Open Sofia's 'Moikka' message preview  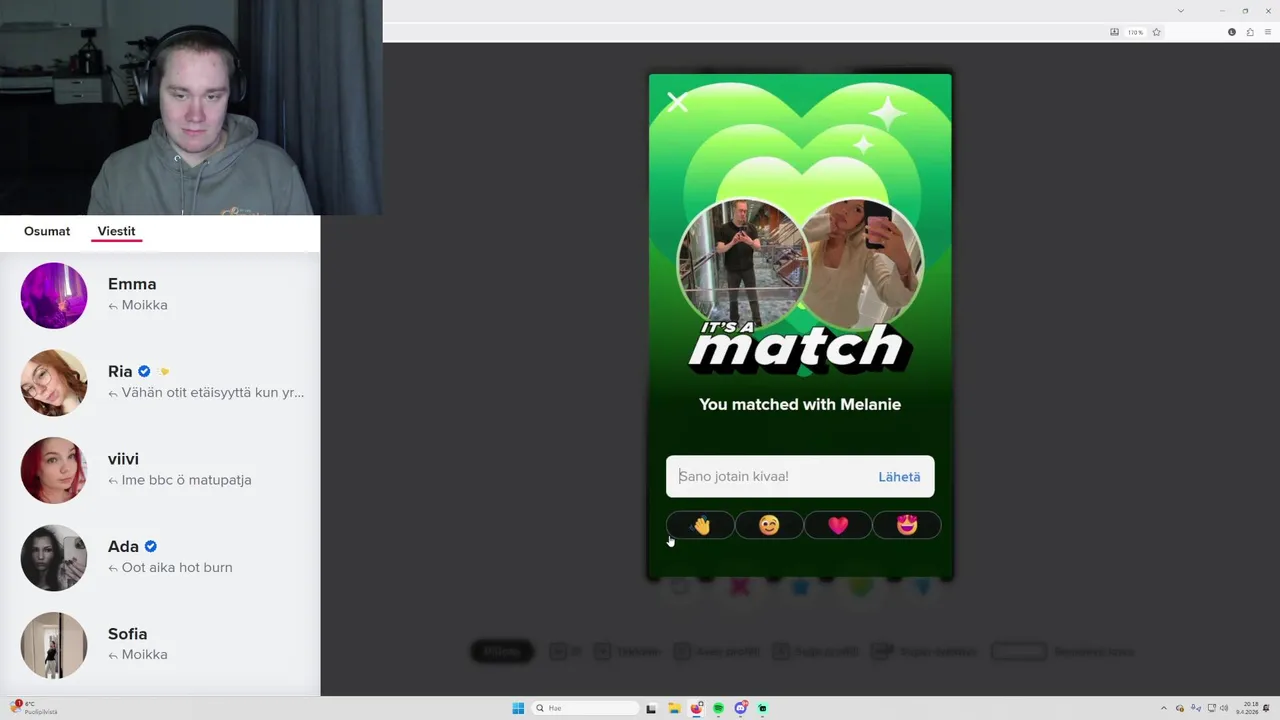click(137, 654)
